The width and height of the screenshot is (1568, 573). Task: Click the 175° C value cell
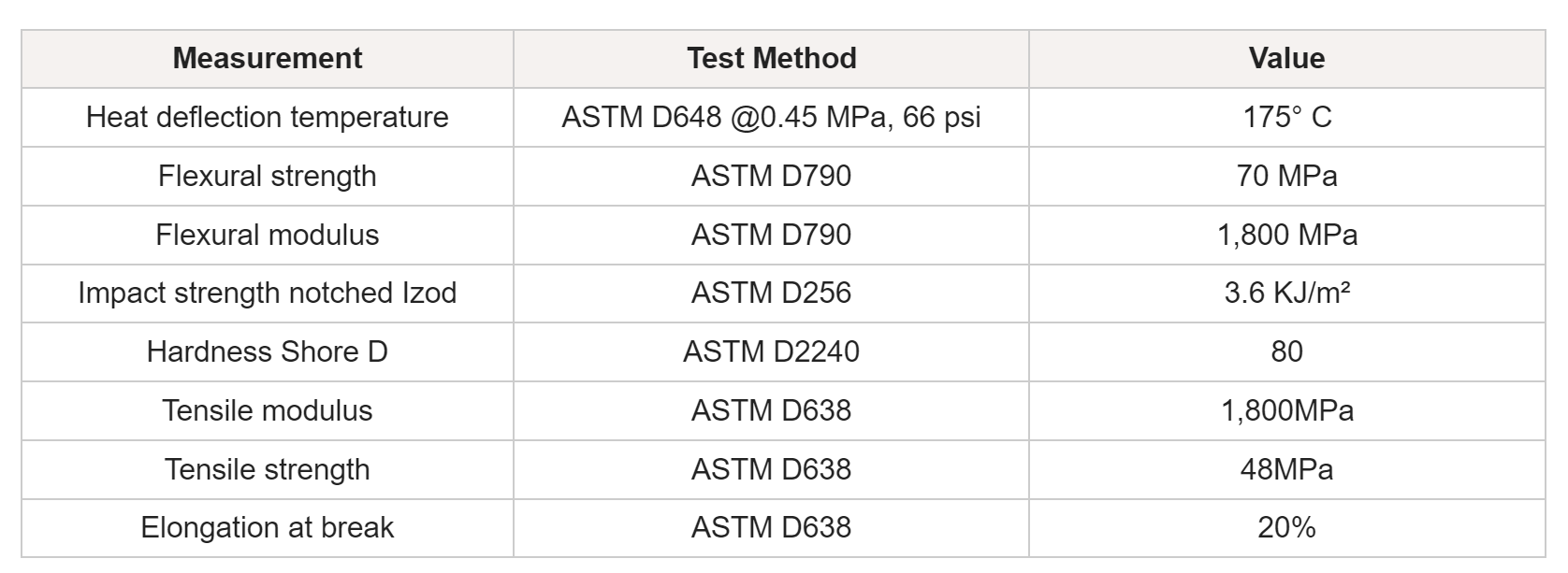(1286, 118)
